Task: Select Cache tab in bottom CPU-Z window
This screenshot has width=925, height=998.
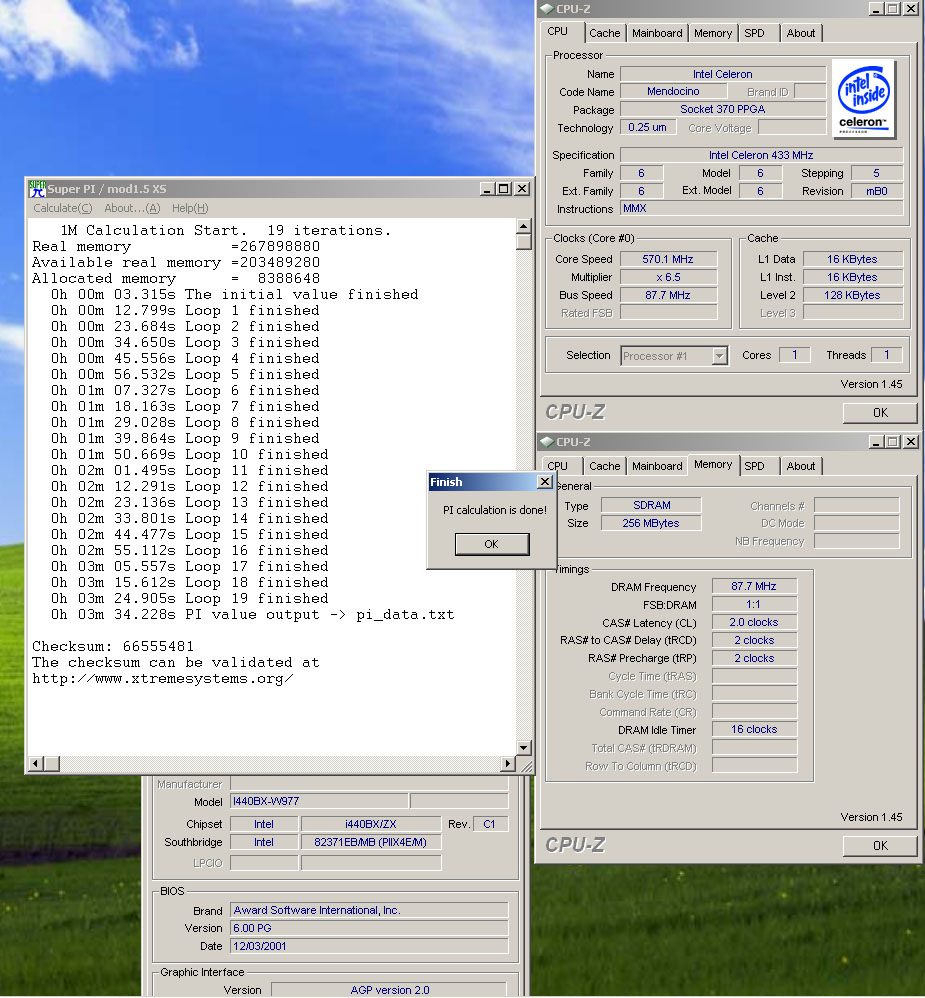Action: pos(604,466)
